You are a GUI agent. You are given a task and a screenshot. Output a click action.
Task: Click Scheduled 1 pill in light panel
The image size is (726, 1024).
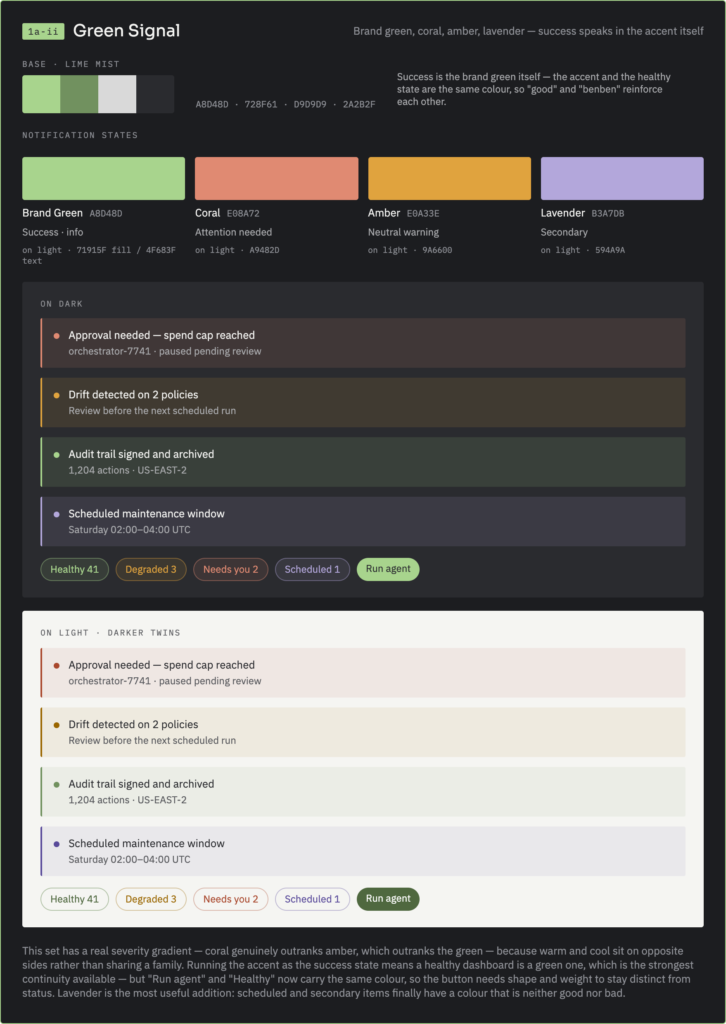(312, 899)
